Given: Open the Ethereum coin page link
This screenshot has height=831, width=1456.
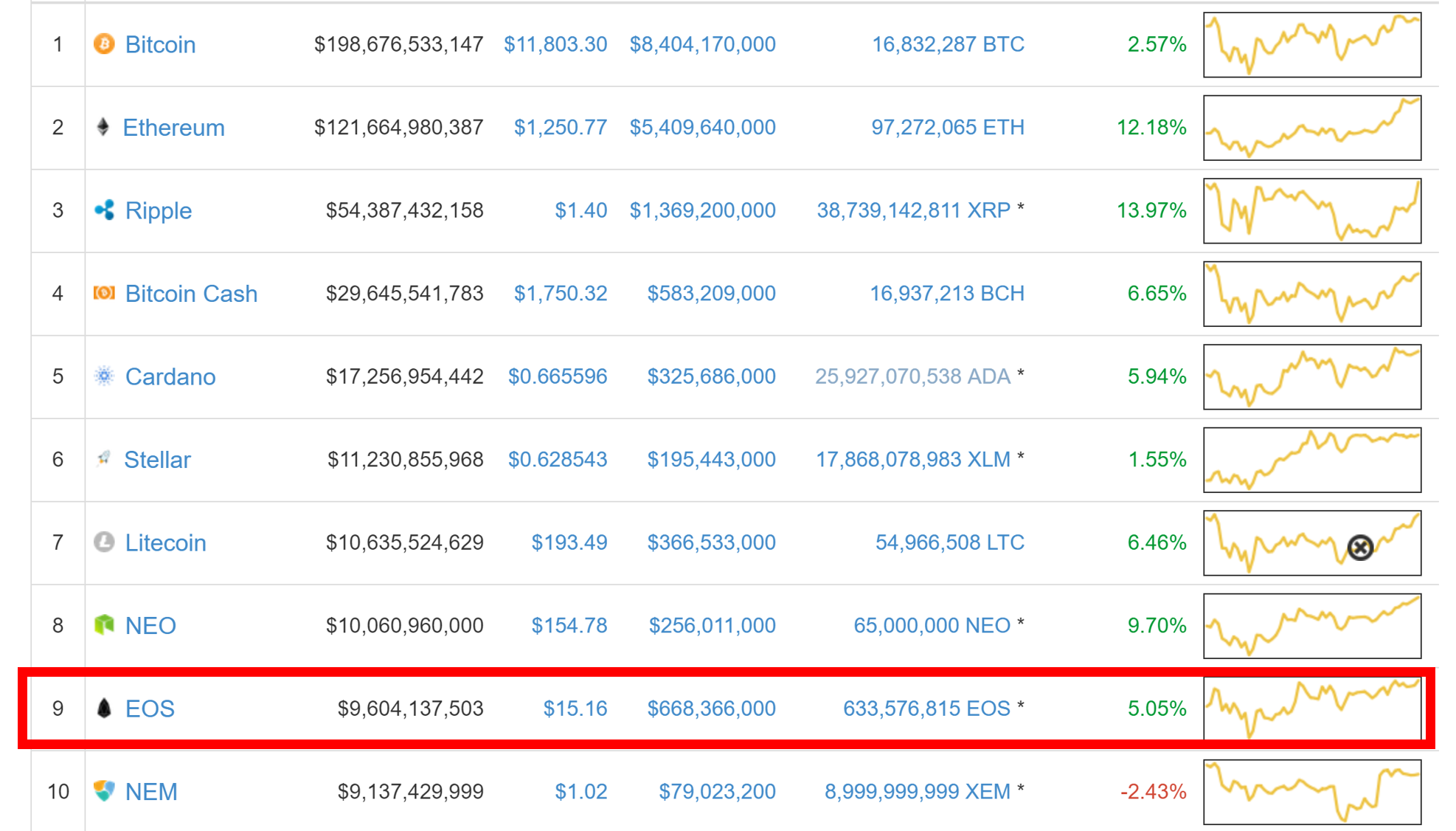Looking at the screenshot, I should (x=173, y=128).
